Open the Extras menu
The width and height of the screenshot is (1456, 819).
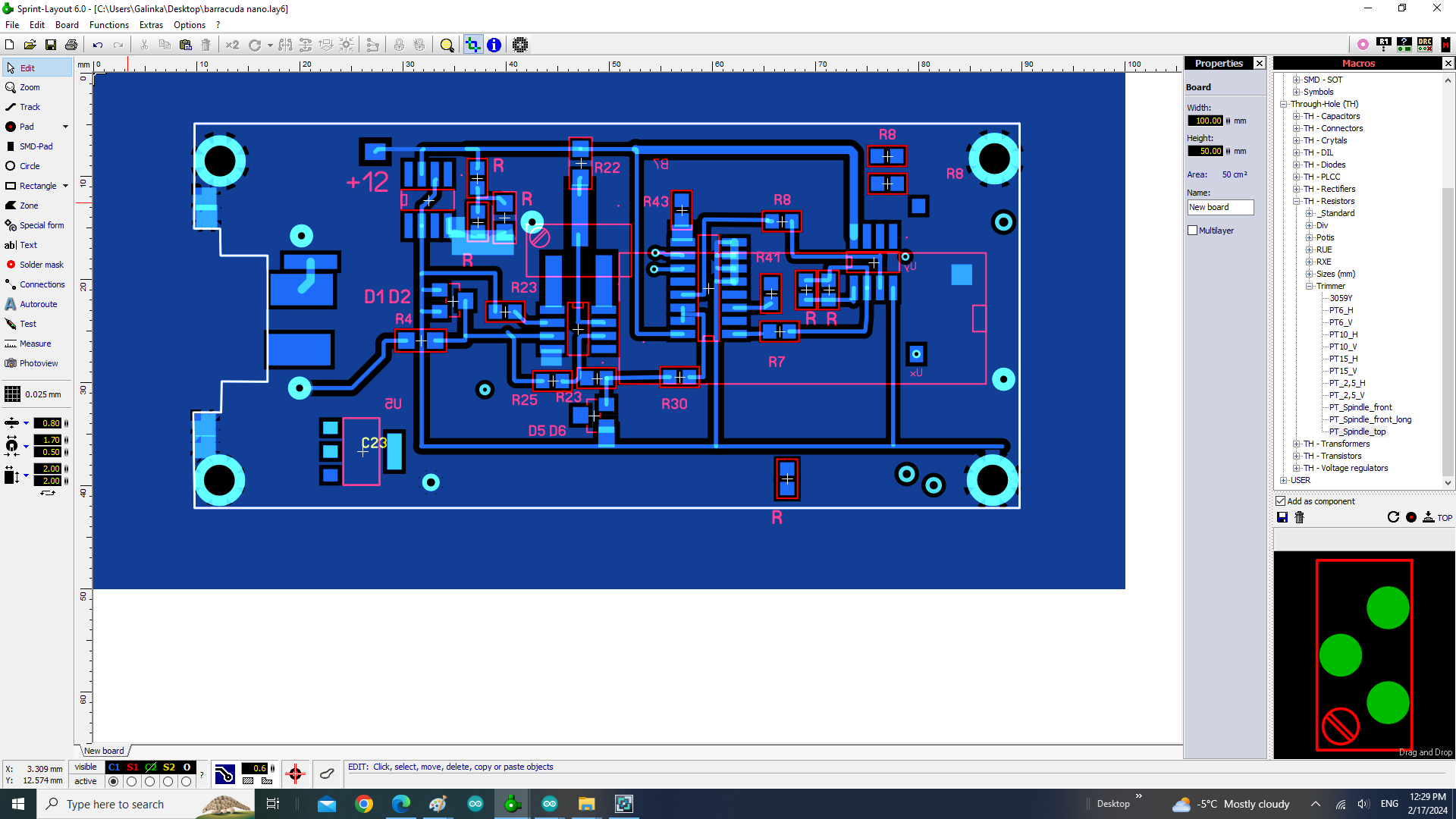click(151, 25)
